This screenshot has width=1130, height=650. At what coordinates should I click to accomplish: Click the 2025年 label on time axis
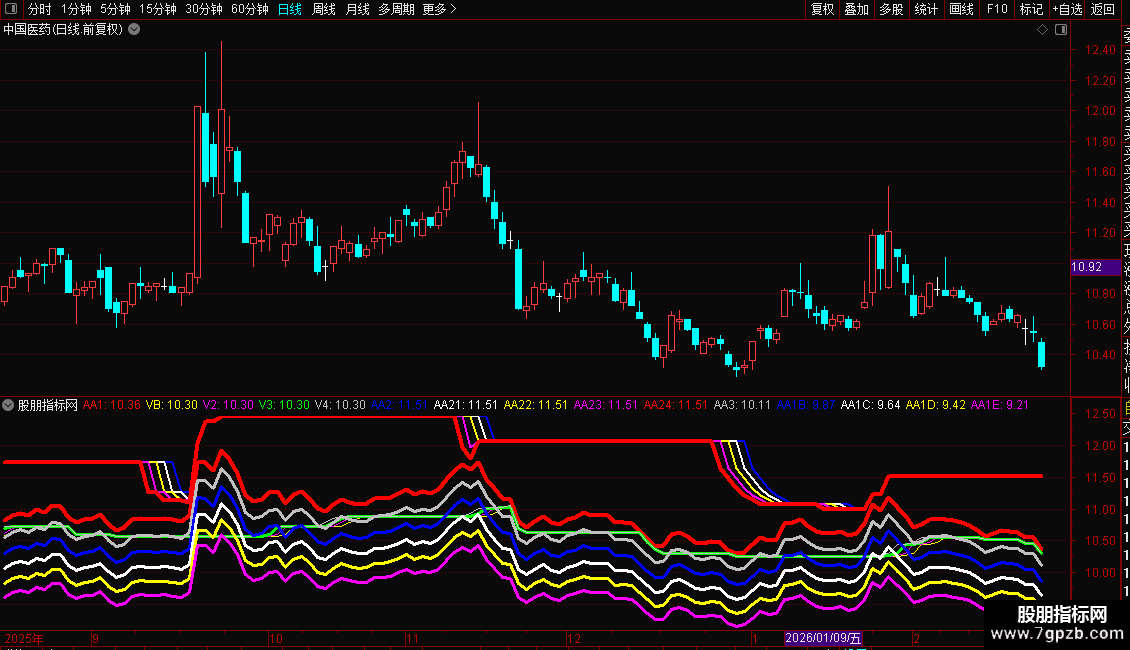tap(24, 638)
